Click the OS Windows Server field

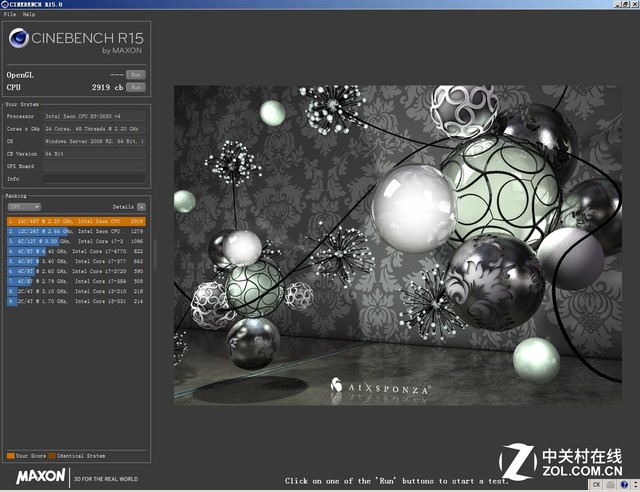[x=94, y=141]
